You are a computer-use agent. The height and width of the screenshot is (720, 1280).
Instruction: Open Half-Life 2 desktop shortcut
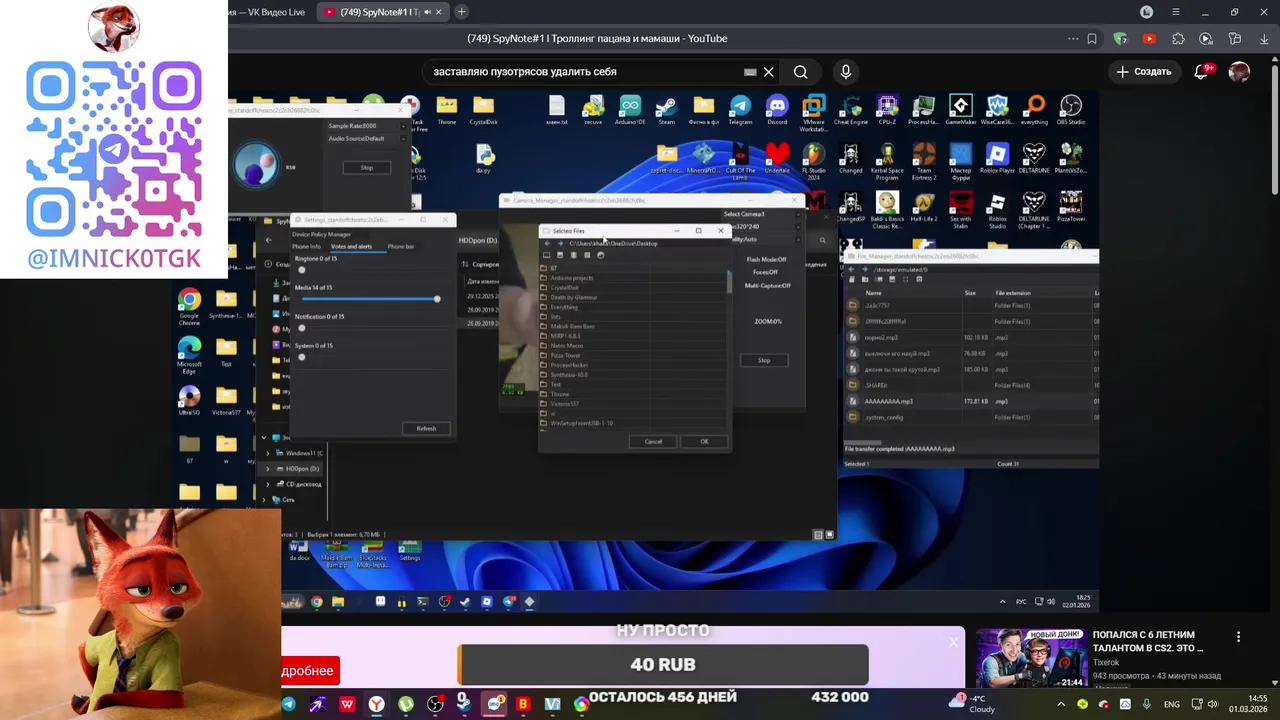pos(923,207)
